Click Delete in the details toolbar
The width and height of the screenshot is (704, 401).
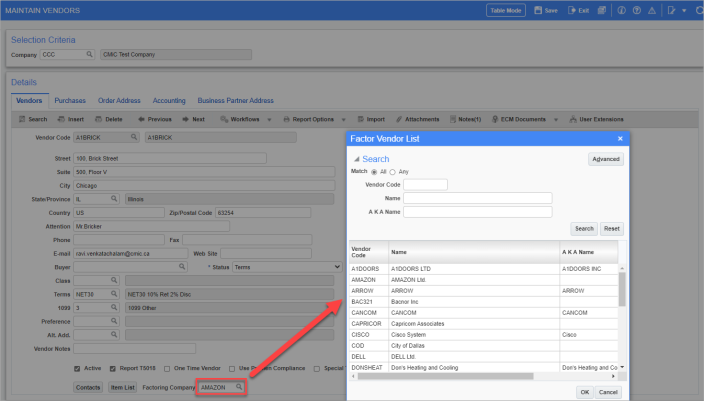coord(109,119)
